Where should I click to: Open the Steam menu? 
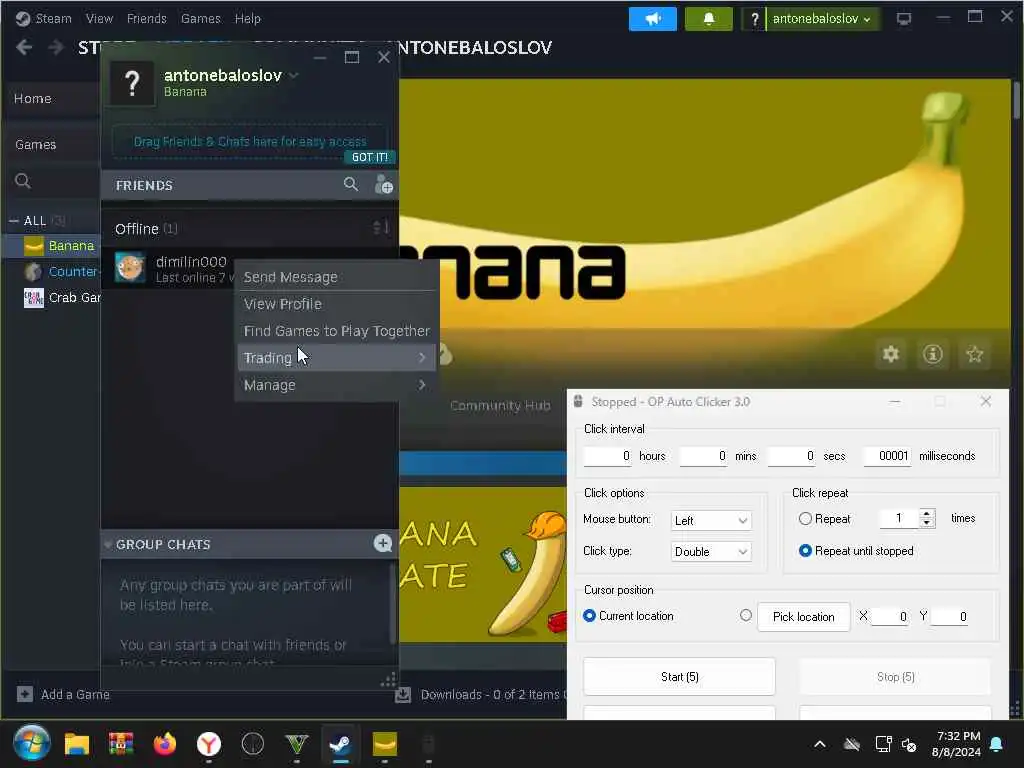tap(53, 18)
